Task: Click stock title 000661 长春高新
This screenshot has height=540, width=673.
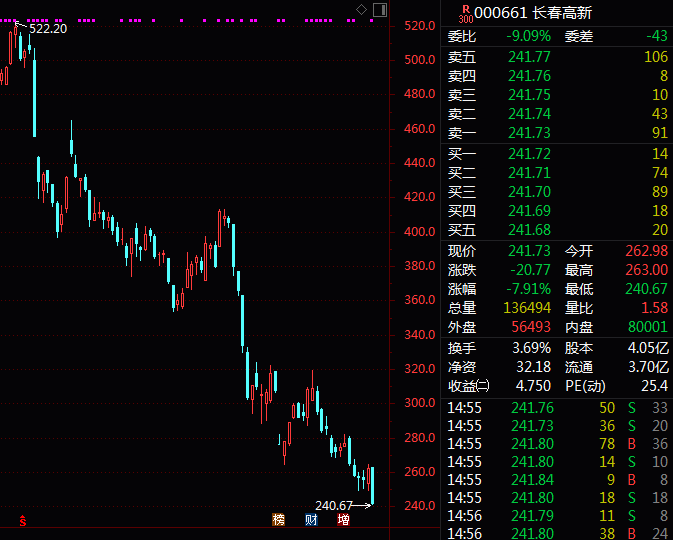Action: click(533, 13)
